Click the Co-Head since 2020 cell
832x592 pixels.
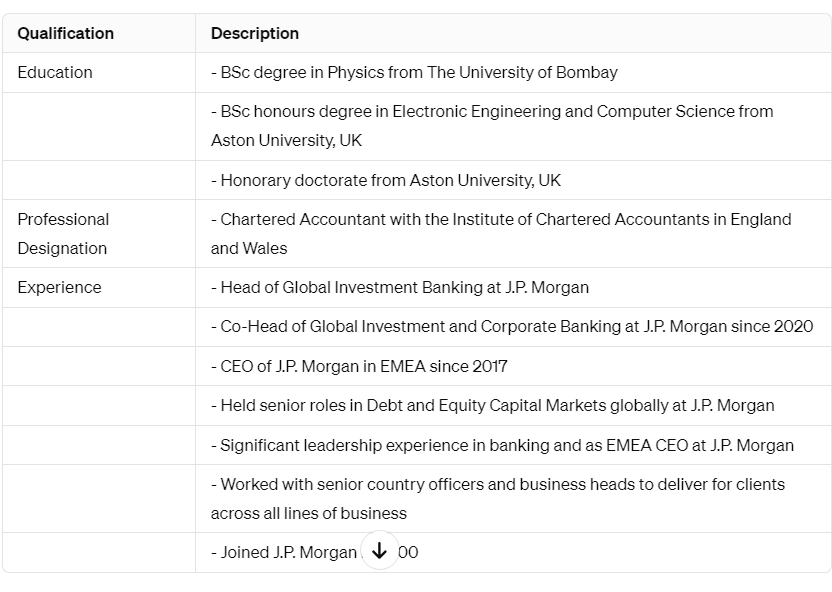(512, 326)
